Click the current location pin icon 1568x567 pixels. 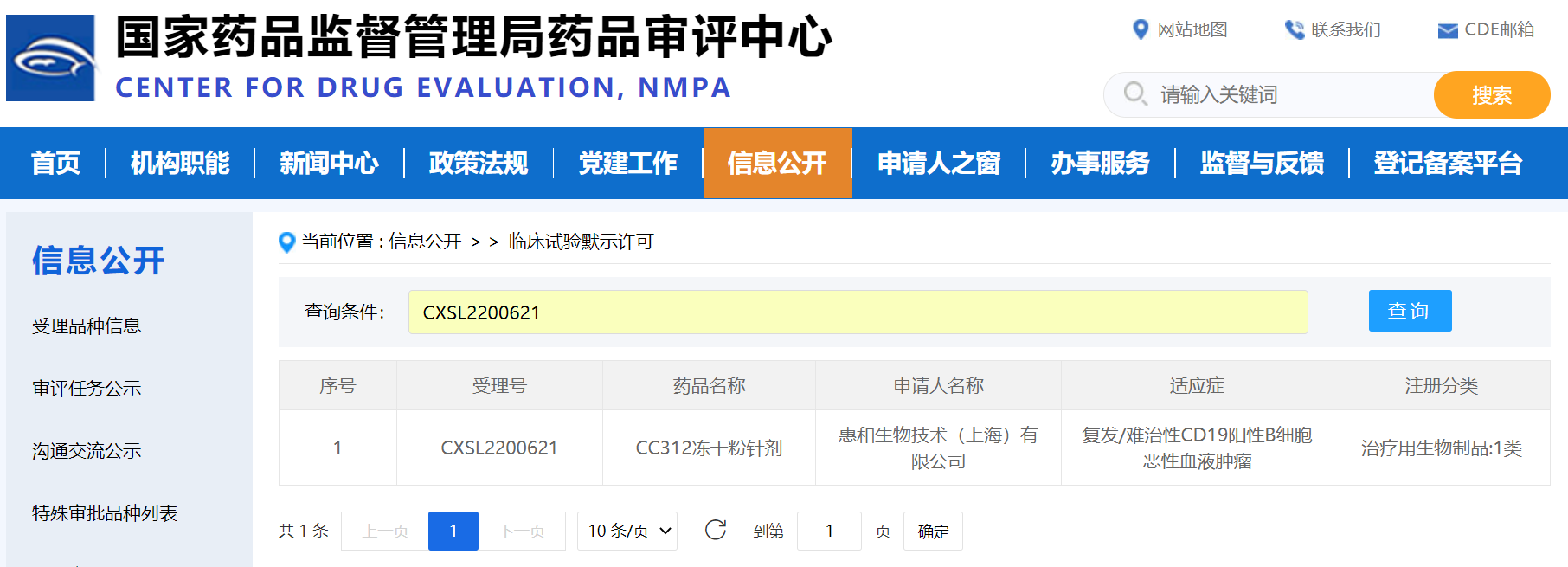click(287, 242)
